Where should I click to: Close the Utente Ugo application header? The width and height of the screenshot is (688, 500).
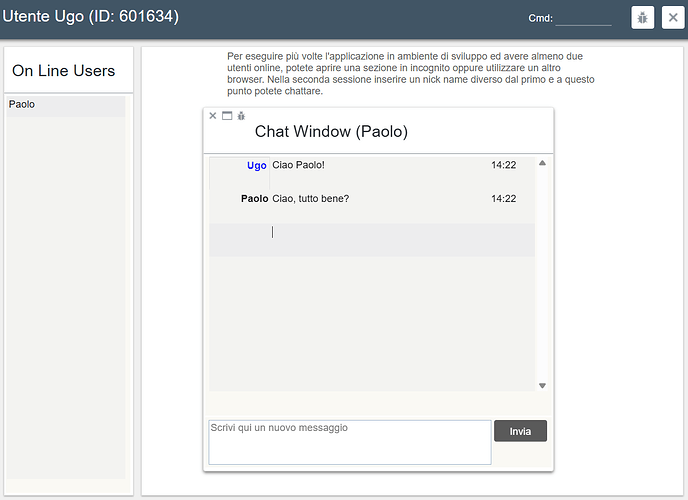pyautogui.click(x=673, y=18)
